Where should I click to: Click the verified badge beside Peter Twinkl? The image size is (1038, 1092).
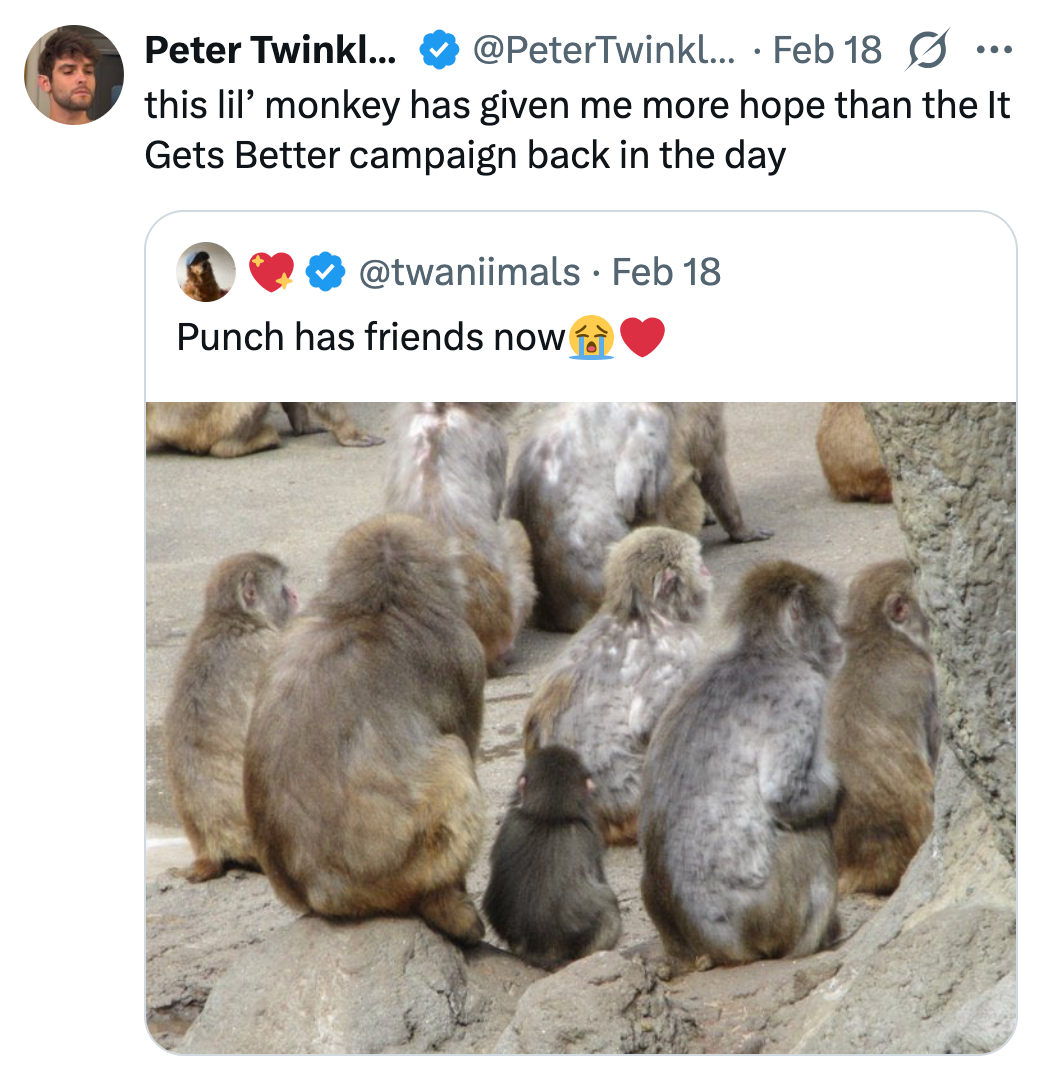coord(436,49)
